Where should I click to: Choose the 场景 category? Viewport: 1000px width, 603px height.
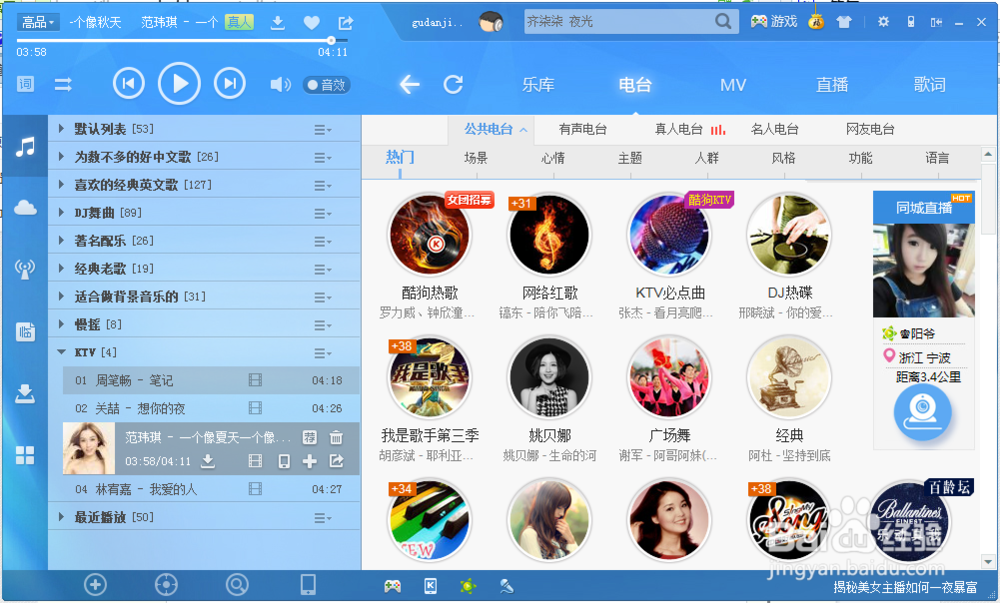476,158
